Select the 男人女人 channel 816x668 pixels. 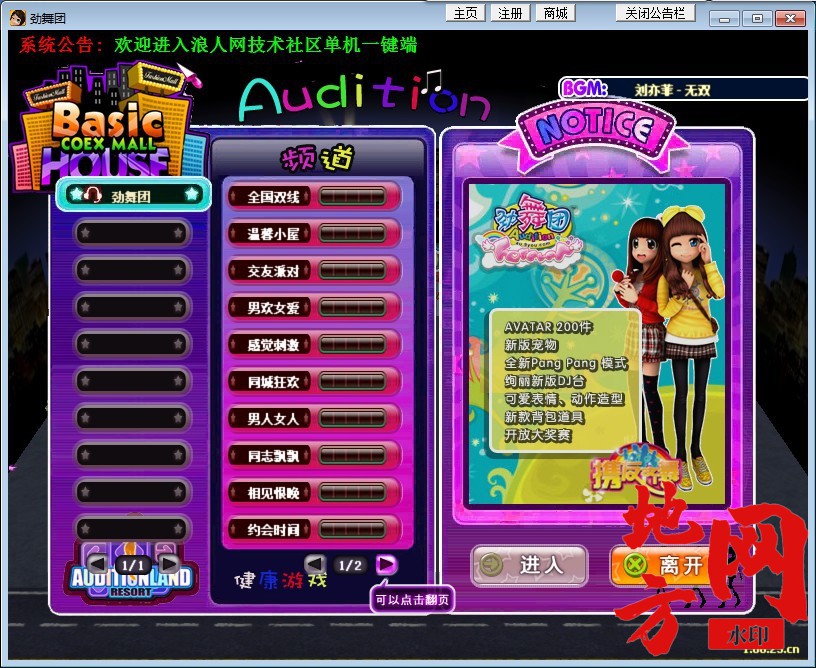[x=314, y=418]
